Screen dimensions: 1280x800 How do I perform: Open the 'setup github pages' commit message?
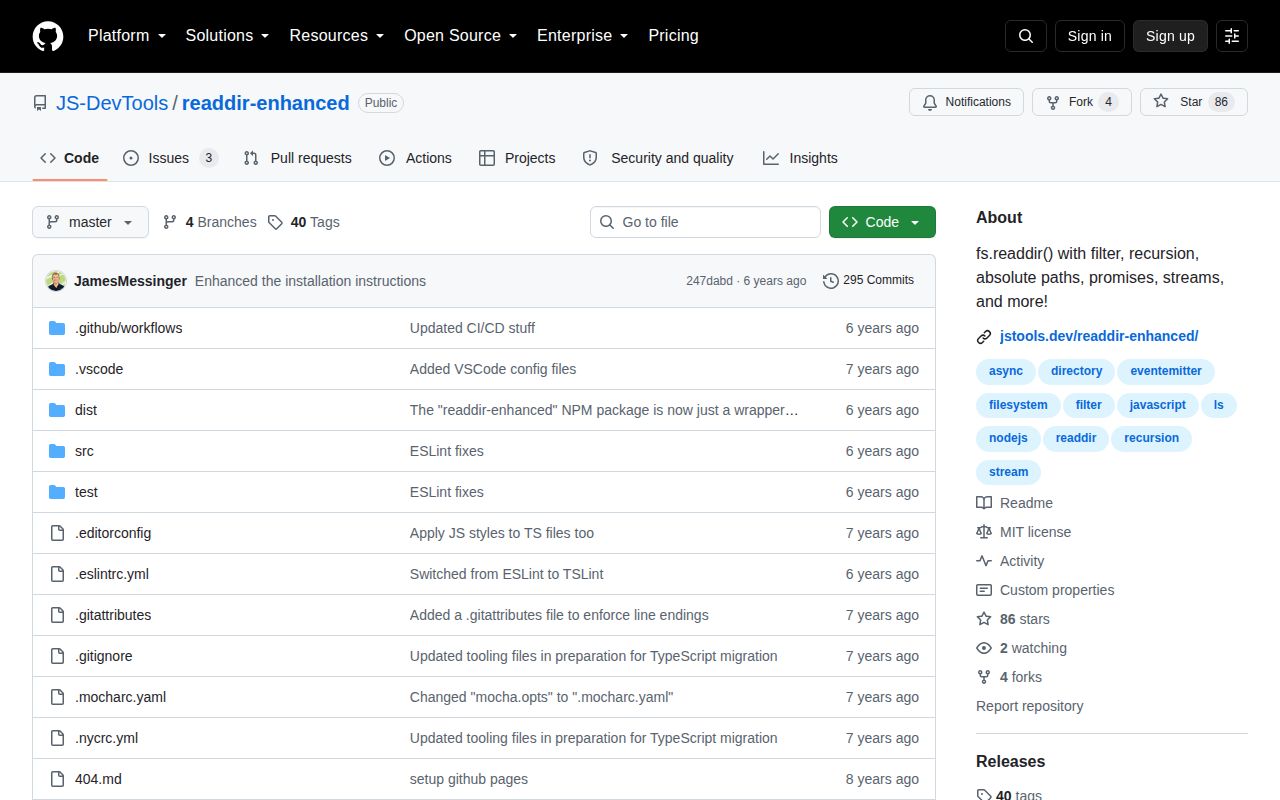coord(469,779)
